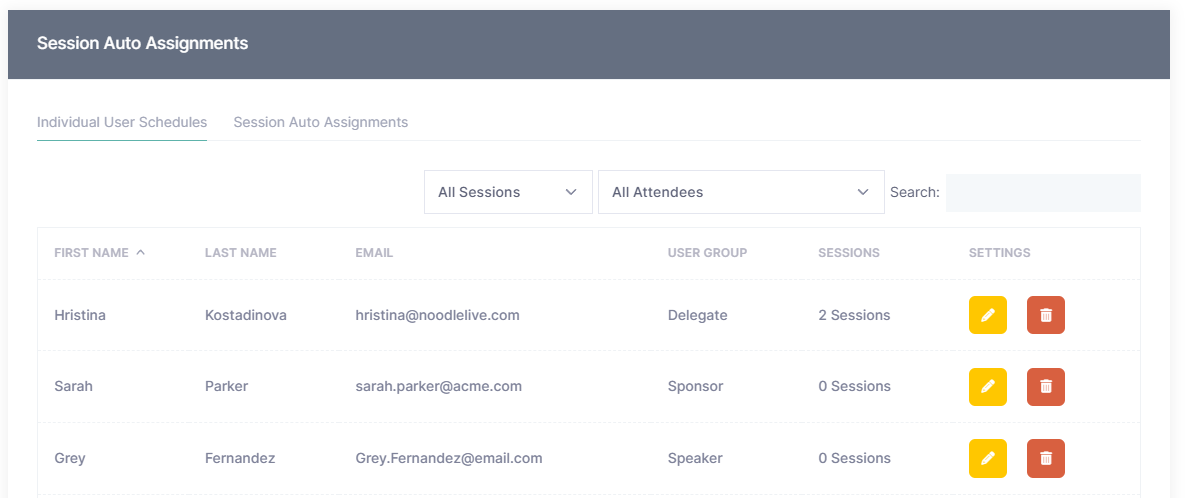The height and width of the screenshot is (498, 1186).
Task: Delete Grey Fernandez's row with trash icon
Action: tap(1045, 458)
